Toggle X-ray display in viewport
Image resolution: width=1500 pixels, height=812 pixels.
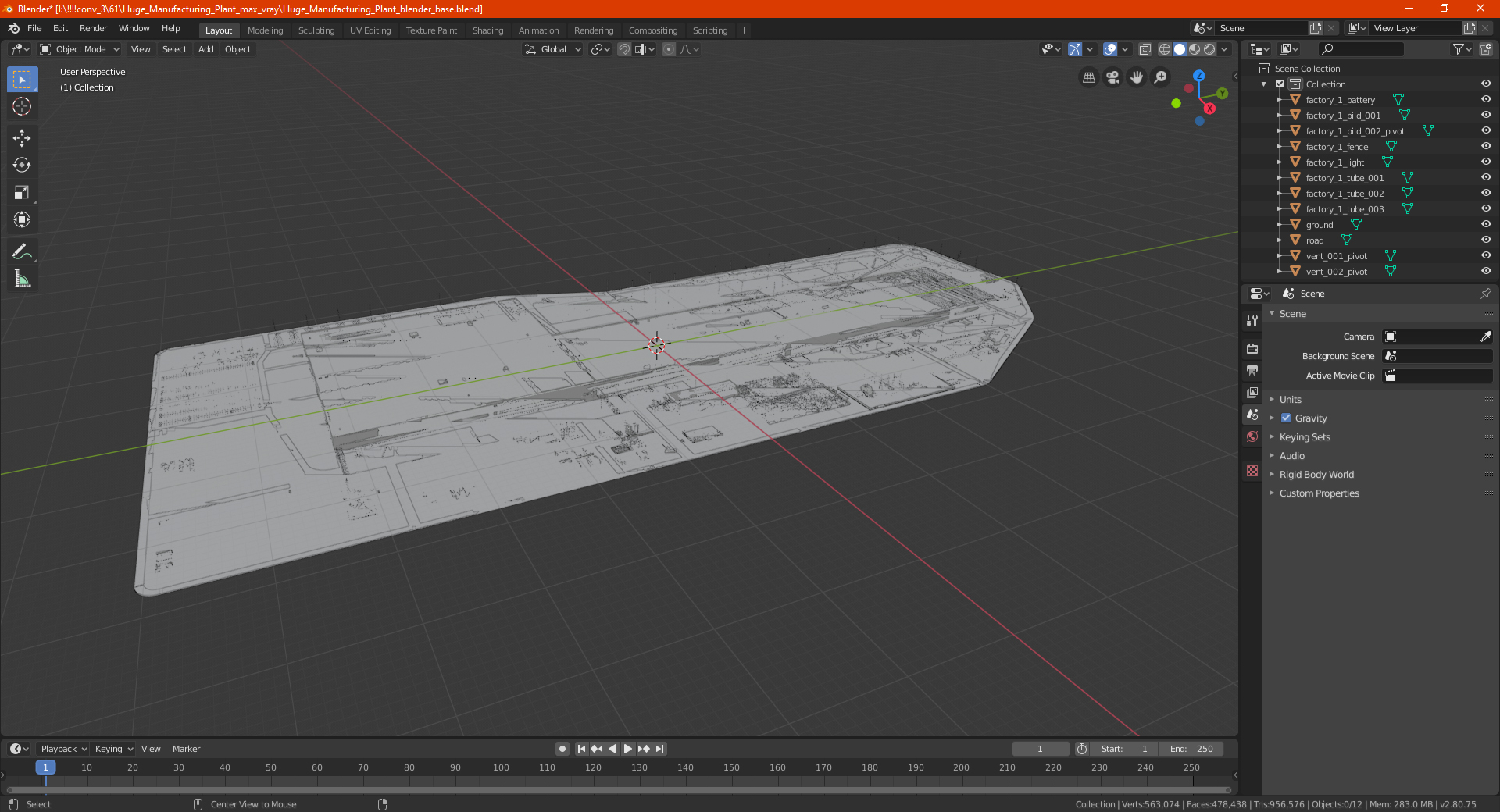click(1145, 49)
